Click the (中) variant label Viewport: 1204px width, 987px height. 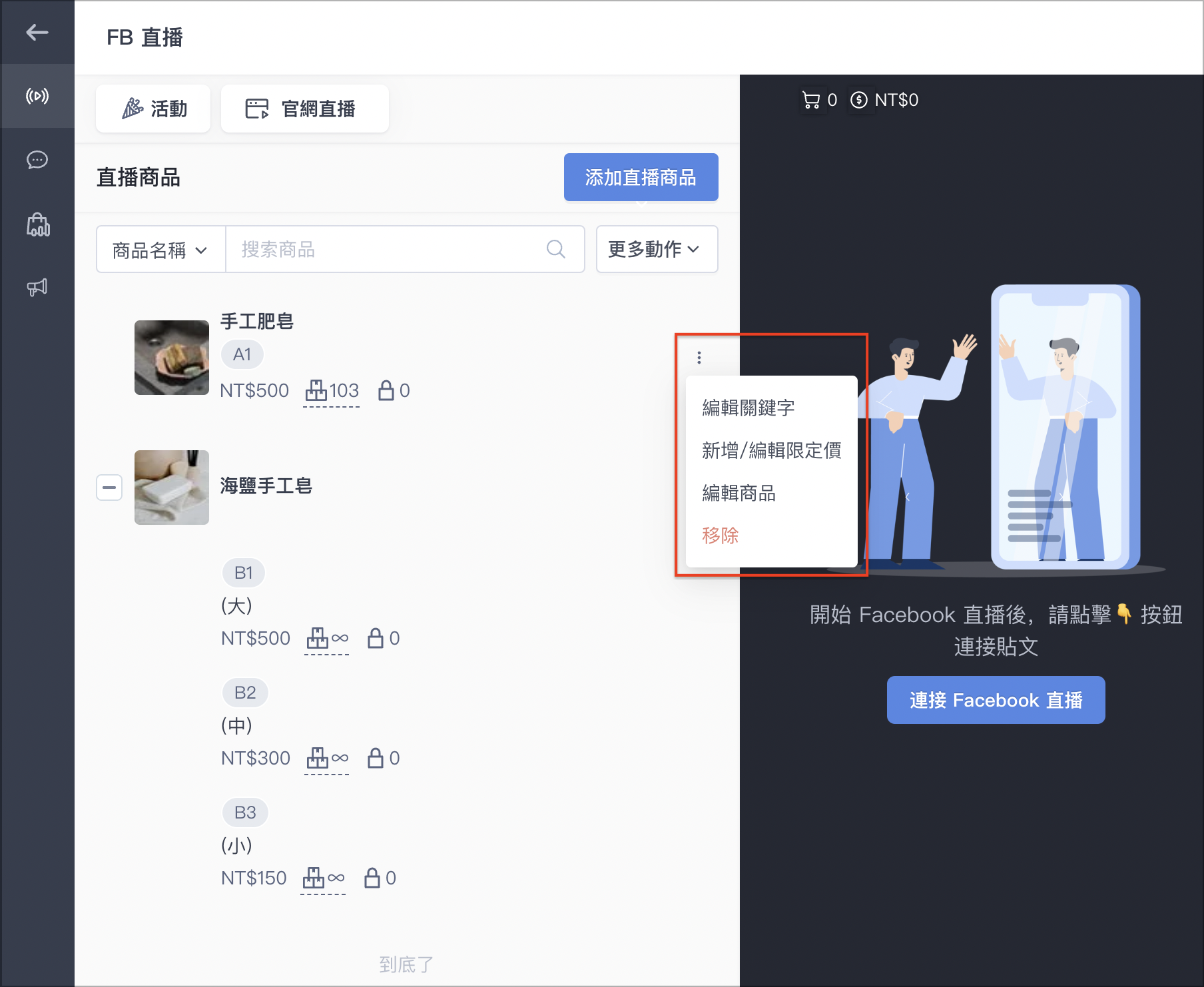[x=236, y=726]
